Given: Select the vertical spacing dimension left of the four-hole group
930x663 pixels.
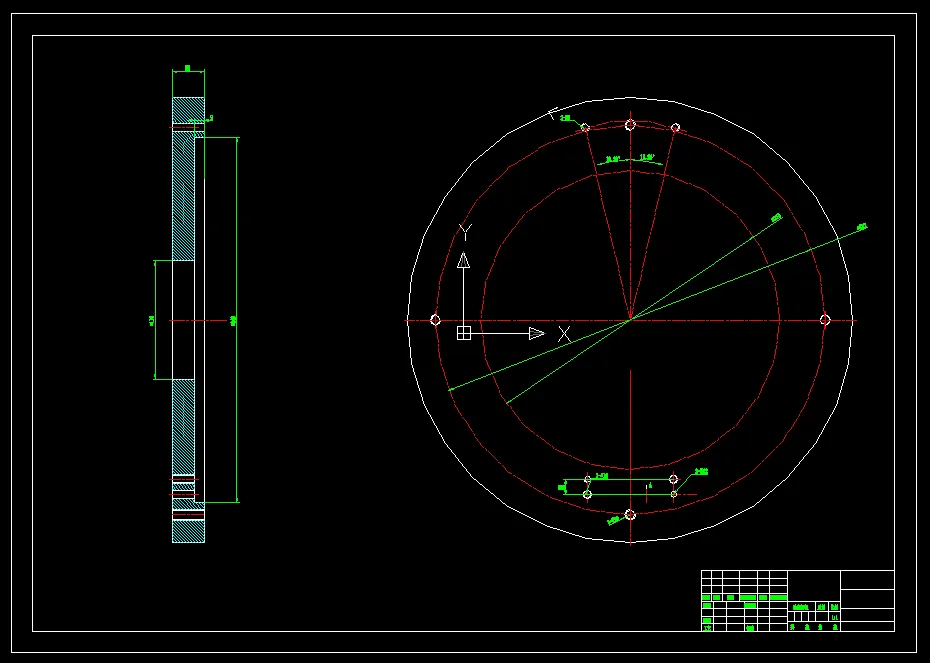Looking at the screenshot, I should (562, 487).
